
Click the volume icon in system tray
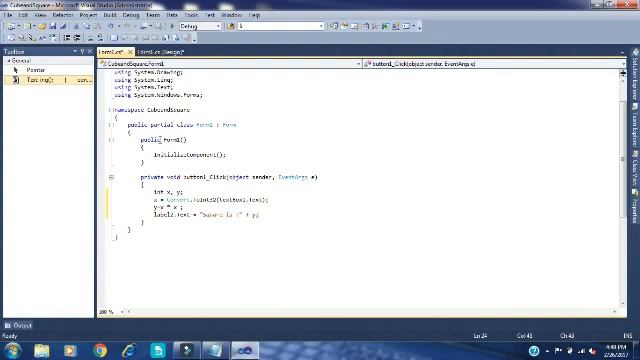coord(592,351)
